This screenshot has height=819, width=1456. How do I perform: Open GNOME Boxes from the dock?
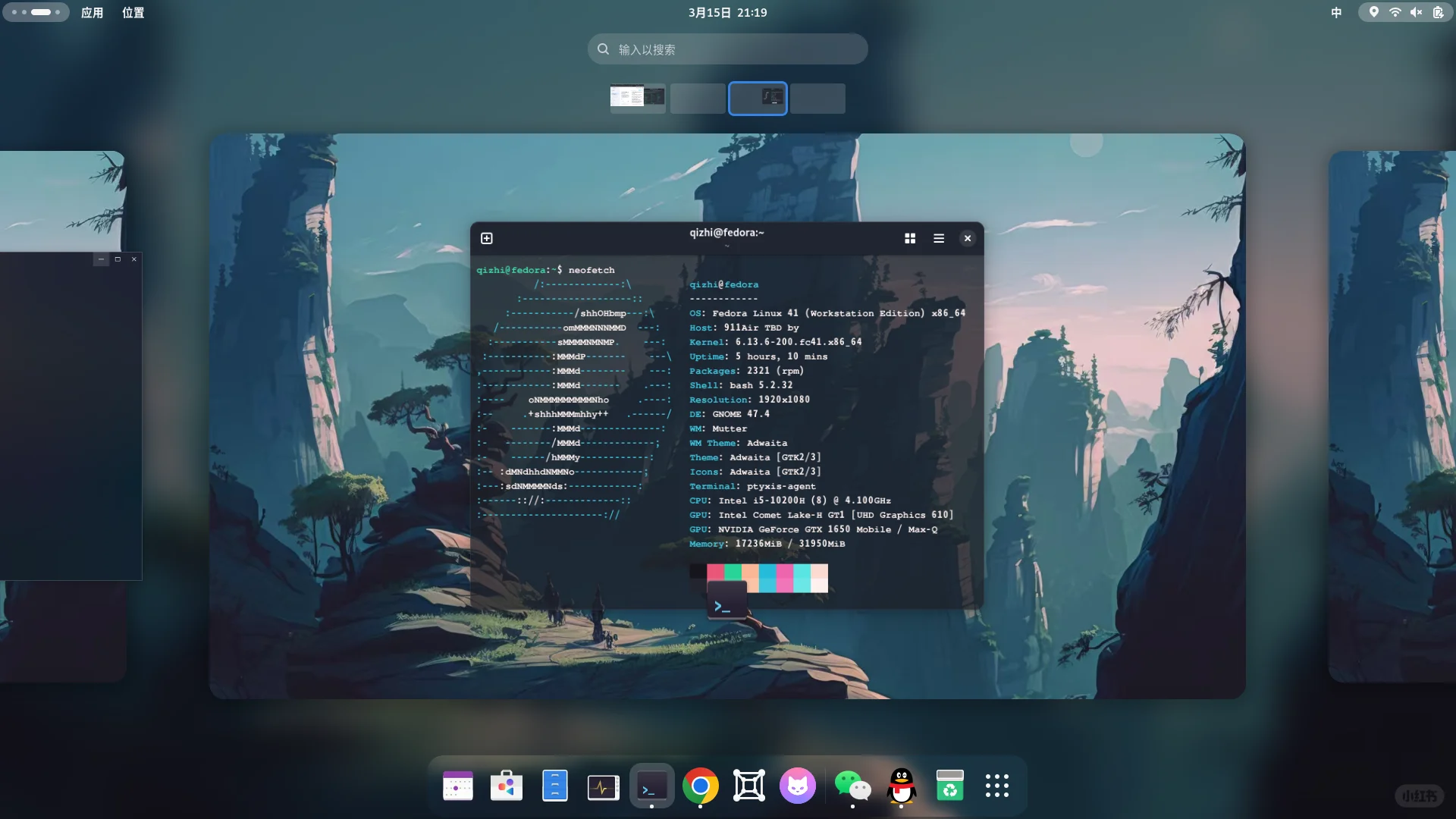point(749,786)
